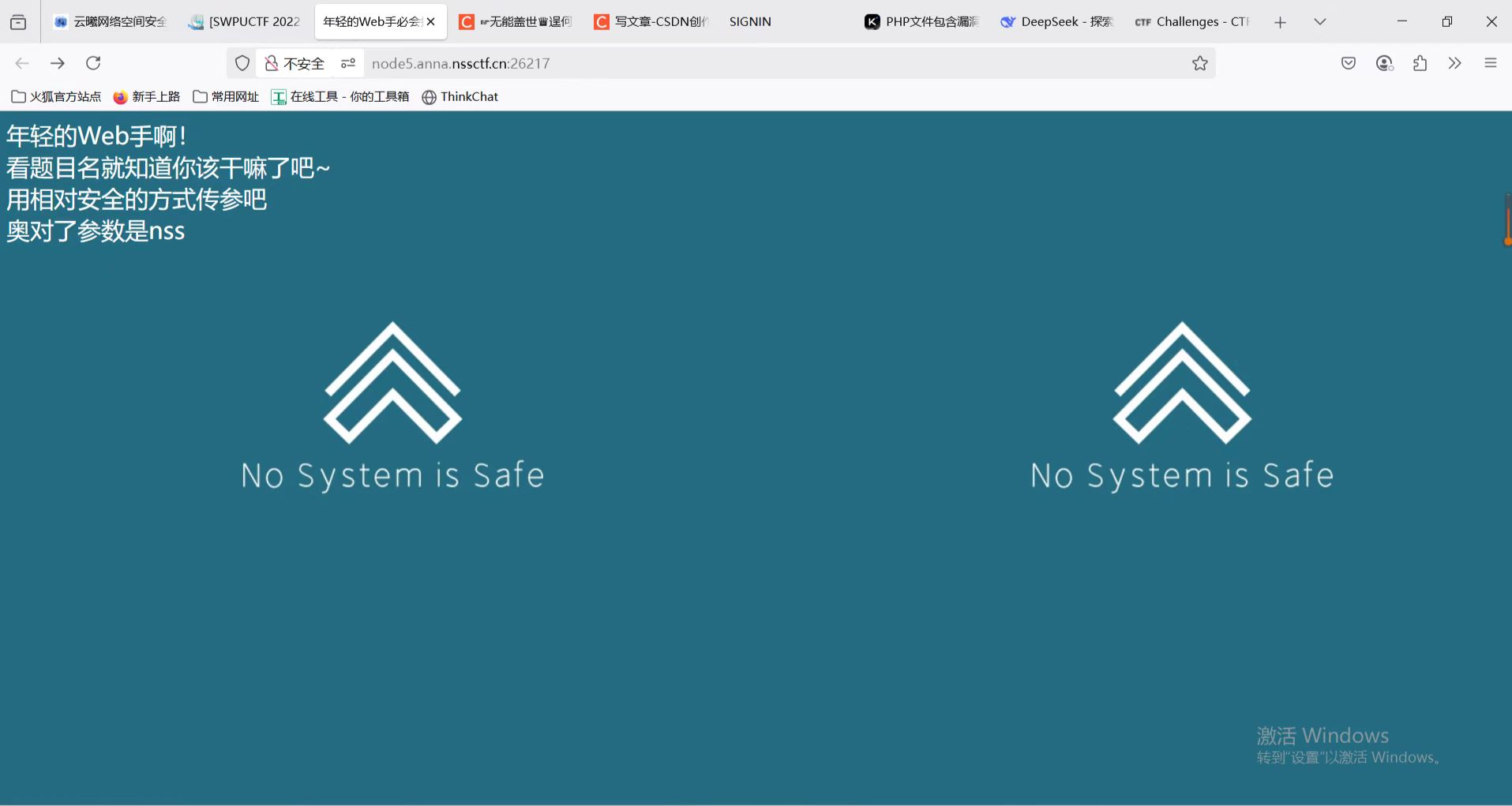Open the Save to Pocket icon

point(1349,63)
